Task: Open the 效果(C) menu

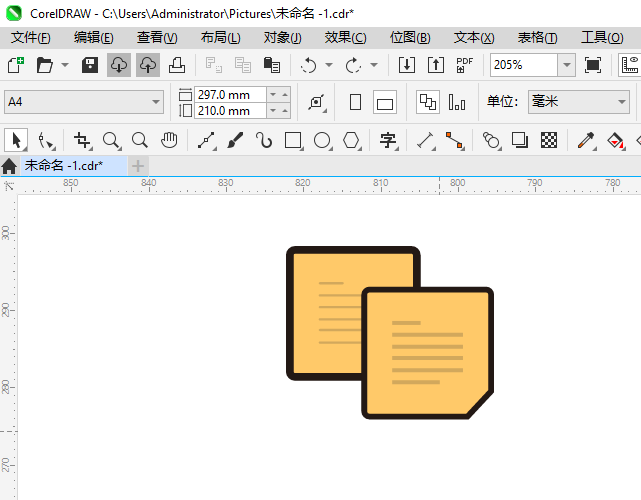Action: pyautogui.click(x=345, y=38)
